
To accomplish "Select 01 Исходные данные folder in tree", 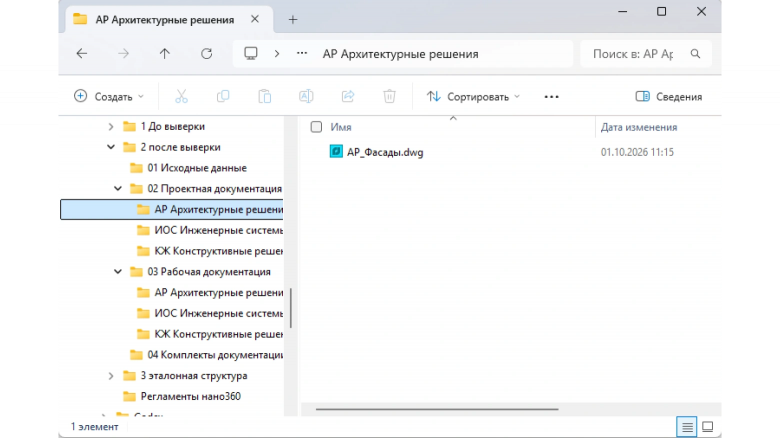I will (x=196, y=168).
